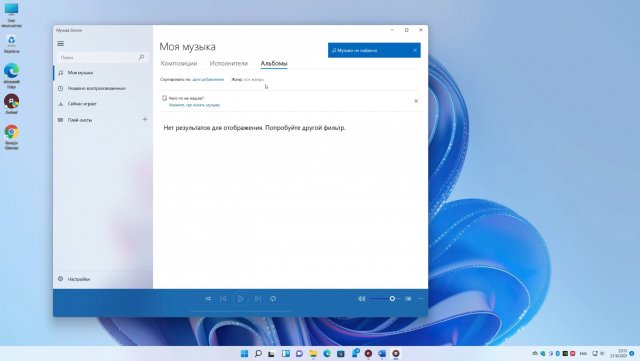Open the hamburger navigation menu
Viewport: 640px width, 361px height.
click(60, 43)
